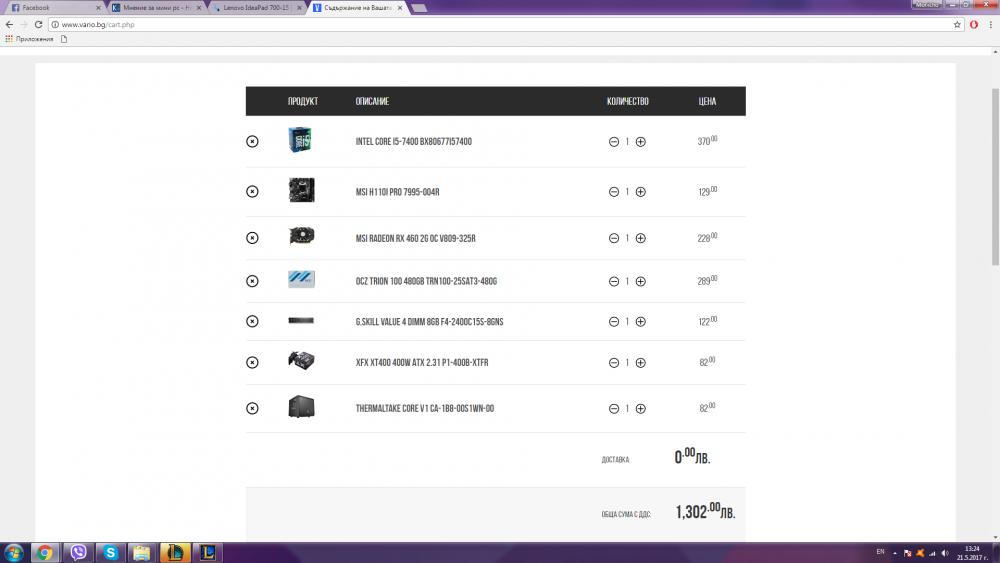Image resolution: width=1000 pixels, height=563 pixels.
Task: Decrease quantity of MSI Radeon RX 460
Action: (614, 238)
